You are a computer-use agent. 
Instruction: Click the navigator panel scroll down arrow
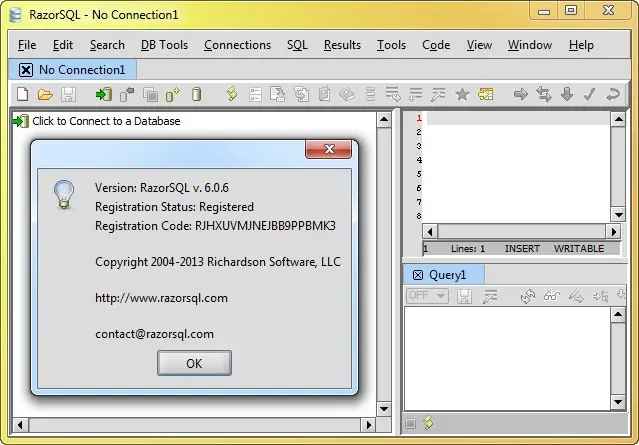tap(384, 408)
